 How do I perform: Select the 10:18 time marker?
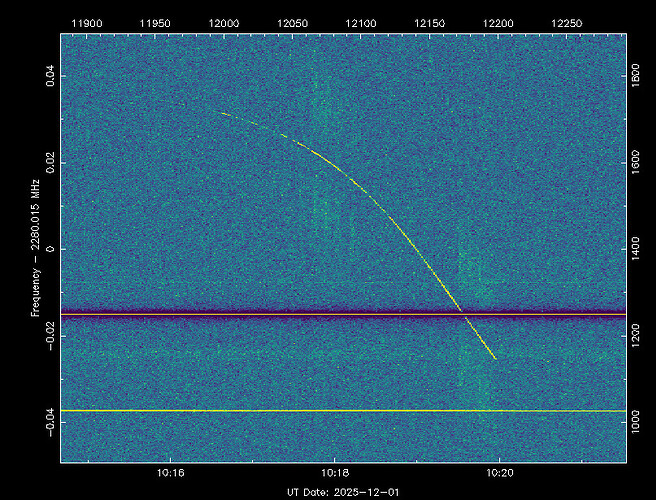click(x=335, y=472)
